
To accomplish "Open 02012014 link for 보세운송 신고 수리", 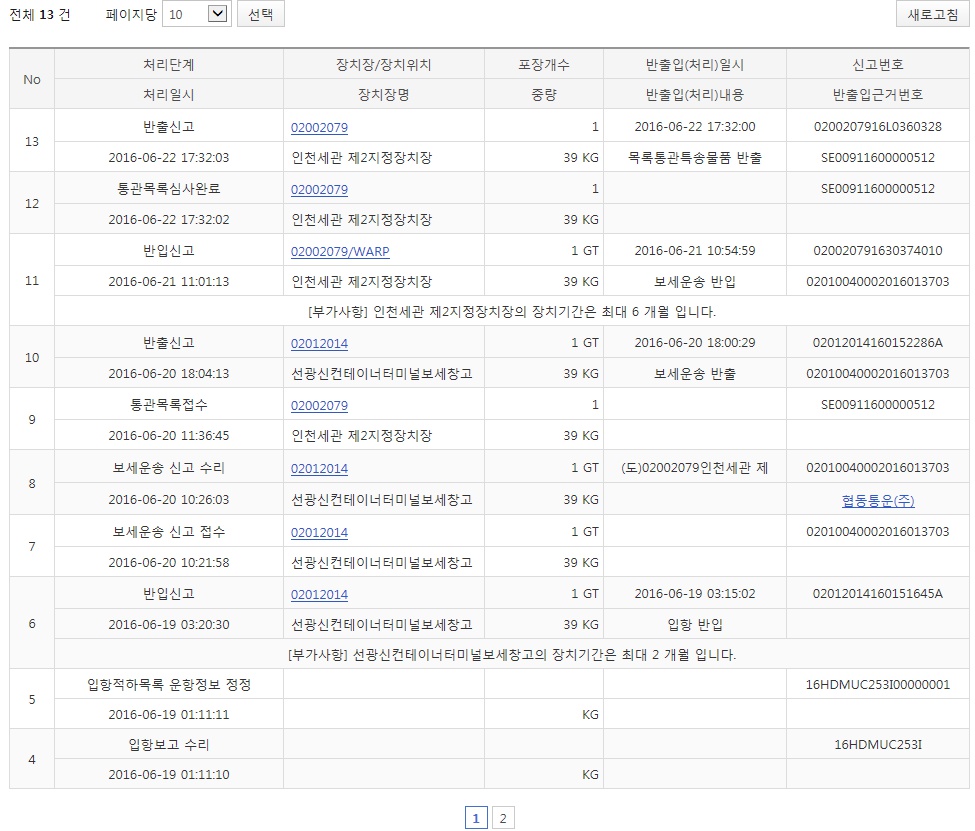I will [x=319, y=468].
